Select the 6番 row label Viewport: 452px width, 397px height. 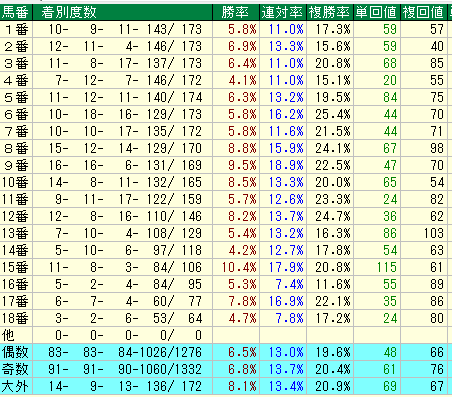click(16, 114)
